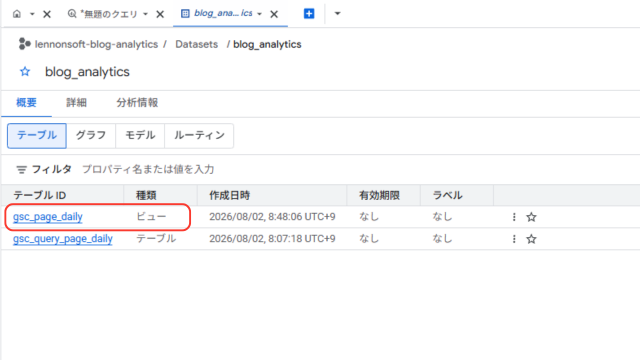Screen dimensions: 640x360
Task: Close the blog_ana...ics tab
Action: click(x=274, y=14)
